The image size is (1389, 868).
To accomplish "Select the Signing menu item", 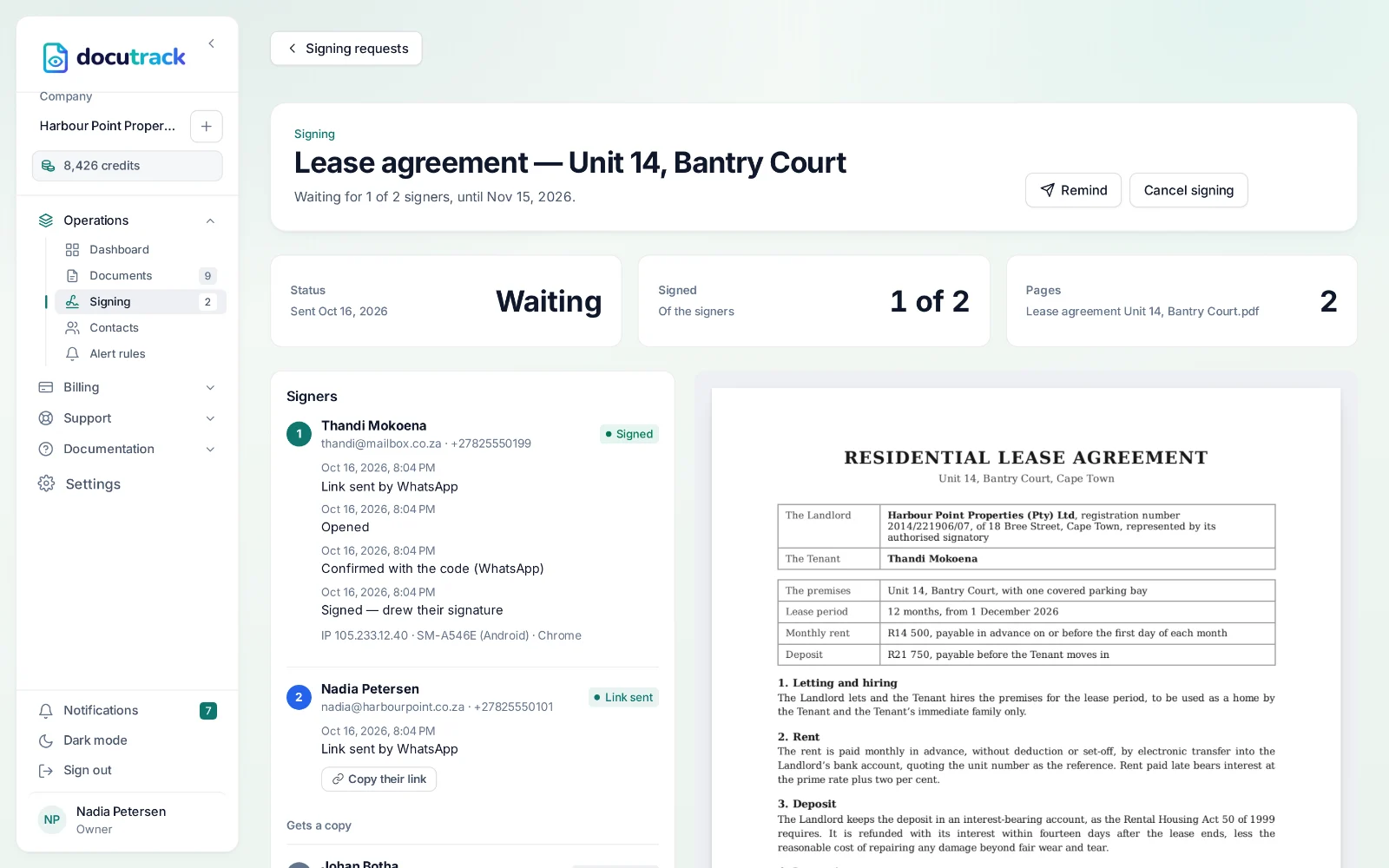I will 141,302.
